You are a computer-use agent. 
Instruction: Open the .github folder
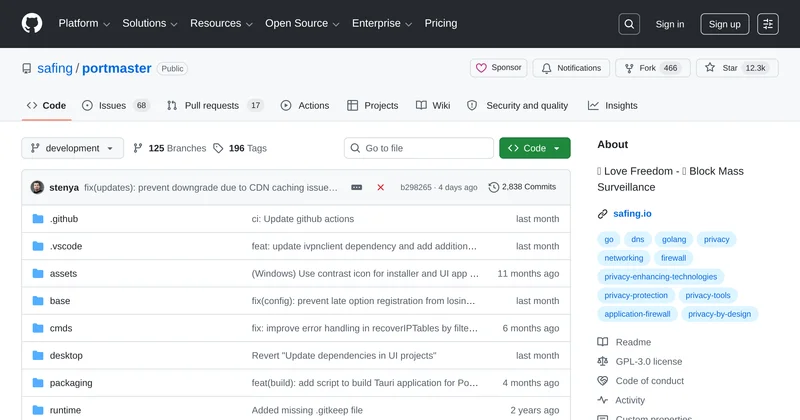(x=64, y=219)
